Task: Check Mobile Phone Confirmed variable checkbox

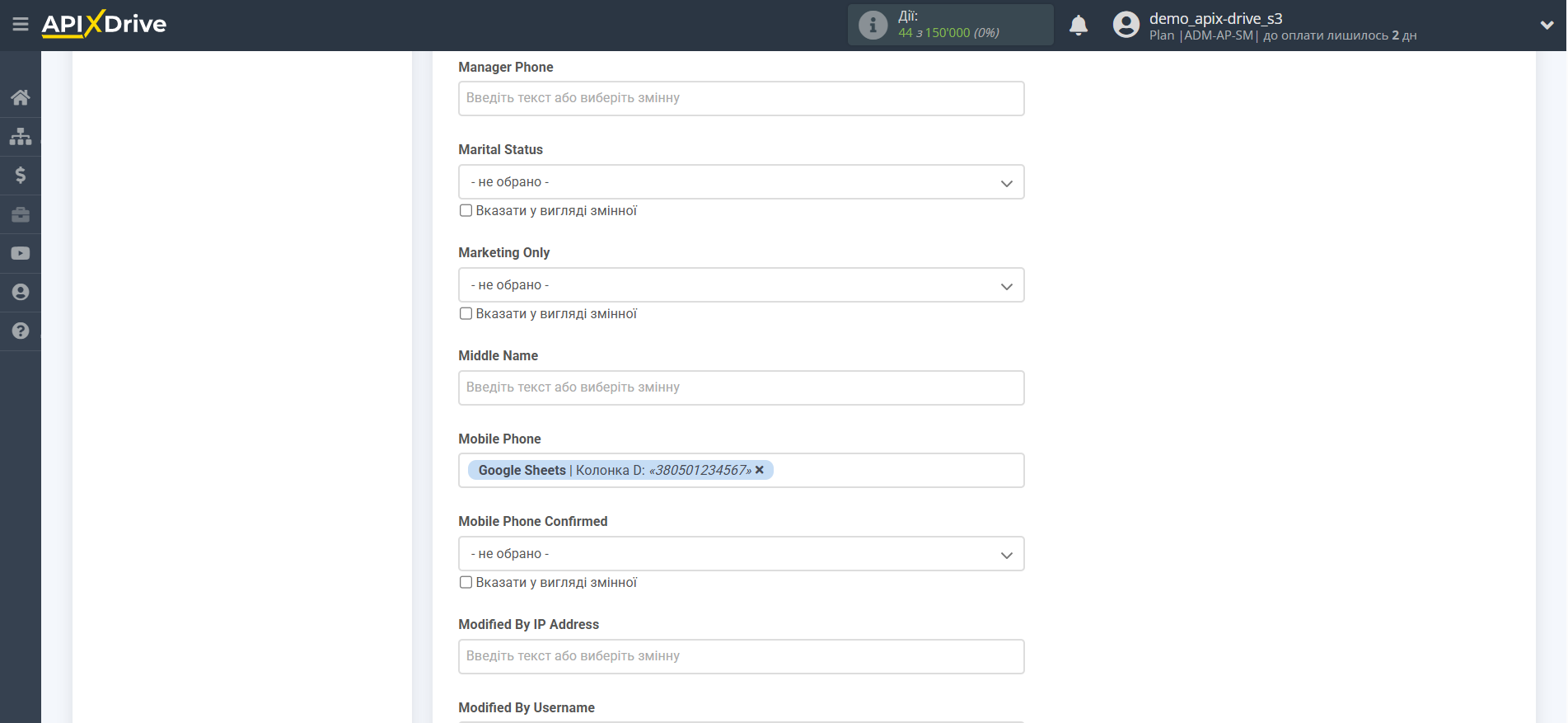Action: 466,582
